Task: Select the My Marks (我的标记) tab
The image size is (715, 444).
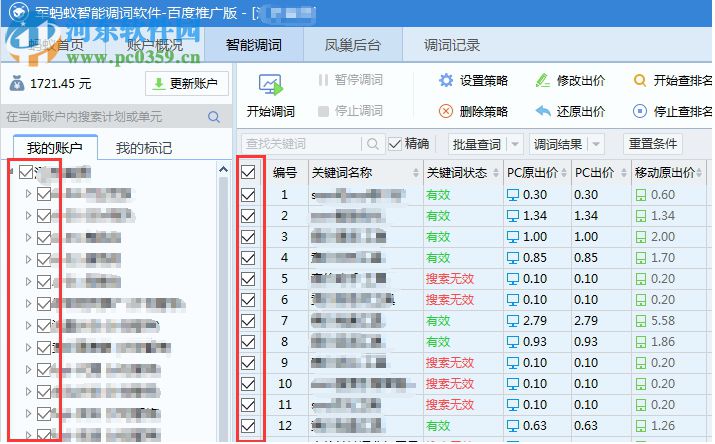Action: 144,148
